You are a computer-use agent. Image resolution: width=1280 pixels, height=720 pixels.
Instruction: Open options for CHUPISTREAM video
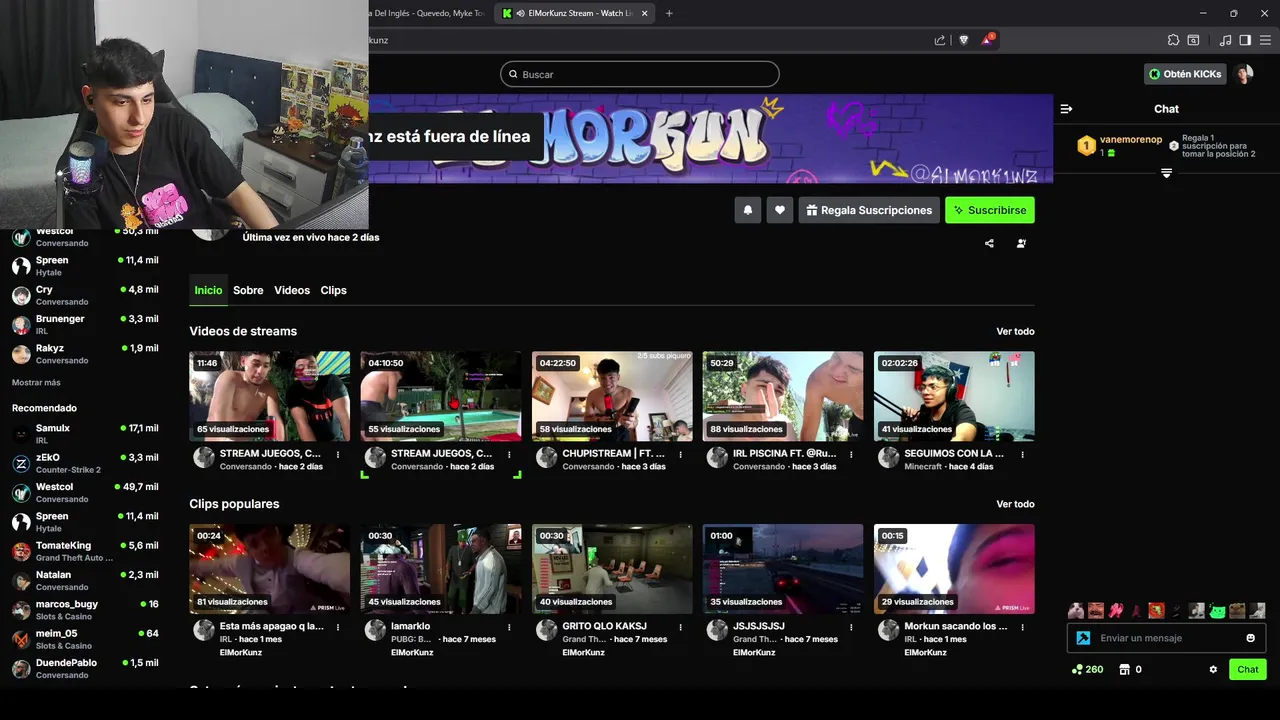pyautogui.click(x=680, y=454)
